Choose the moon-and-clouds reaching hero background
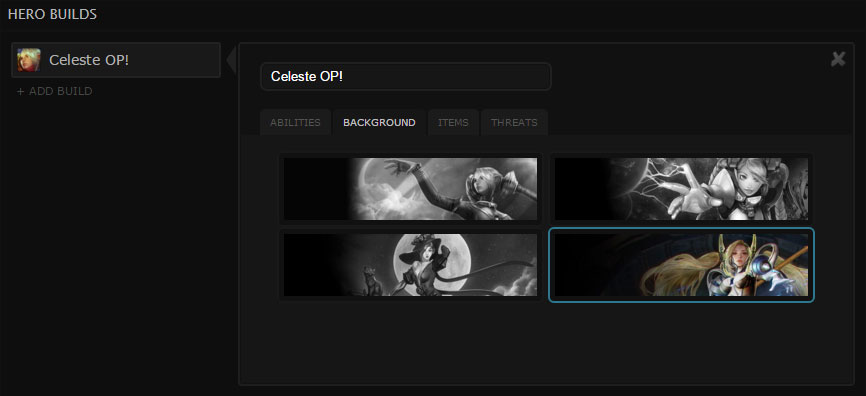 tap(410, 189)
